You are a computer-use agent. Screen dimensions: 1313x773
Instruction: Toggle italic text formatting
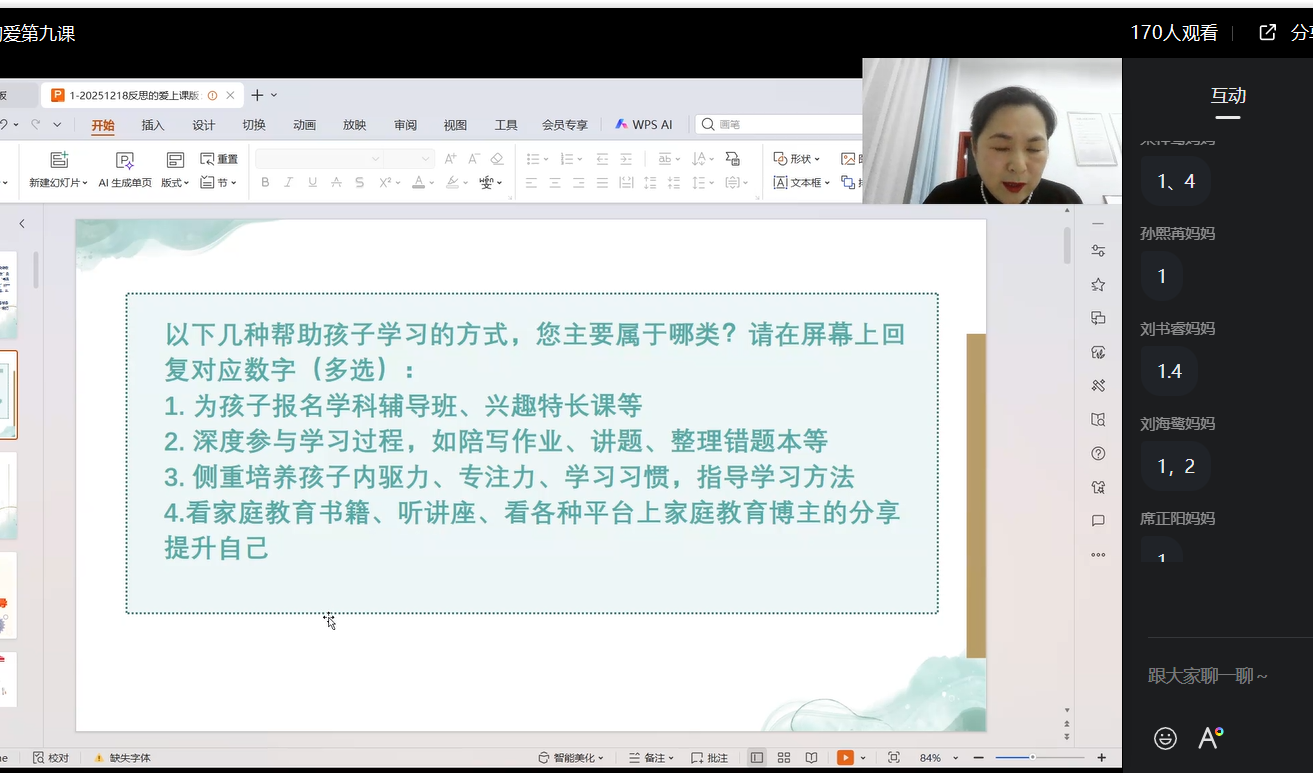coord(289,182)
